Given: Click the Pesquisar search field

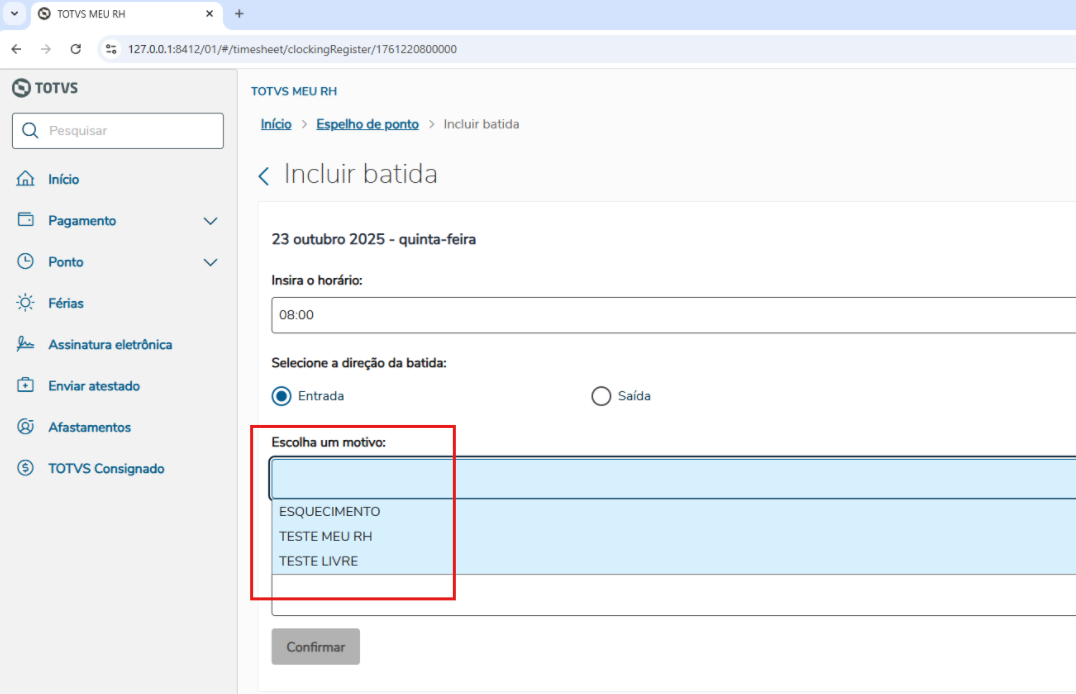Looking at the screenshot, I should tap(118, 130).
